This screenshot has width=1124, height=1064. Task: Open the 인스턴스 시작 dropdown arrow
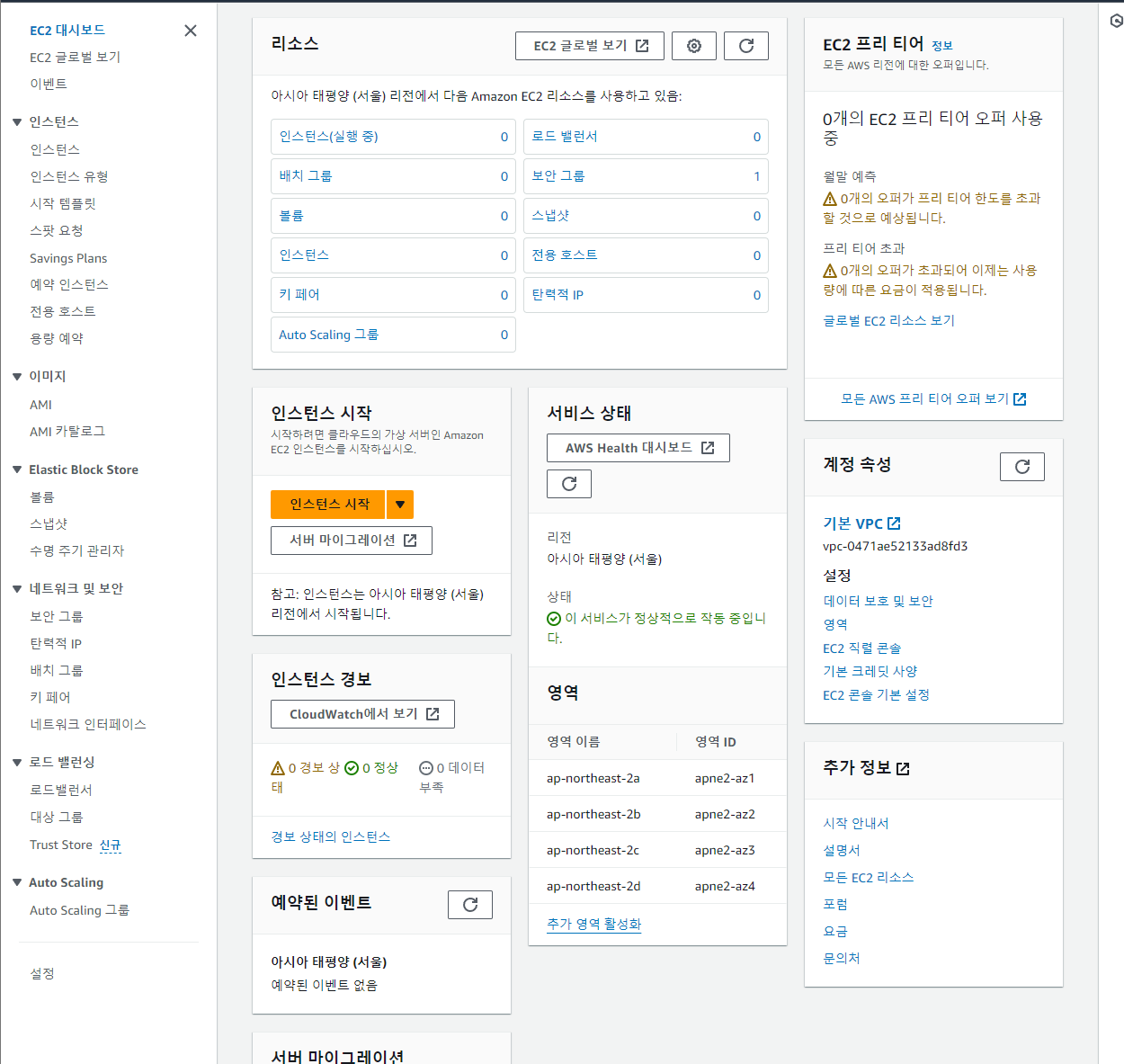[x=400, y=505]
